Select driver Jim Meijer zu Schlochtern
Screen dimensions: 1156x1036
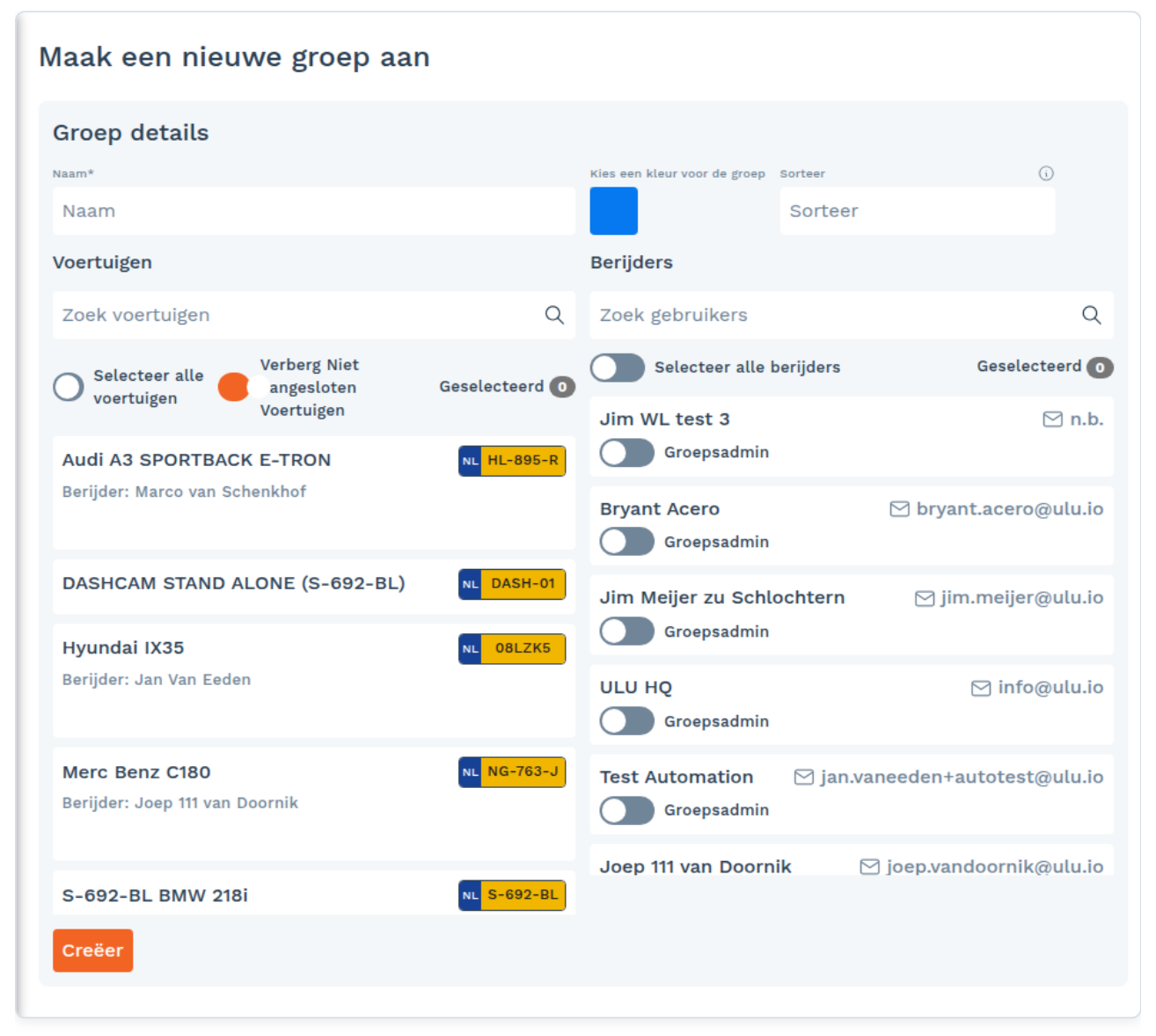point(852,615)
